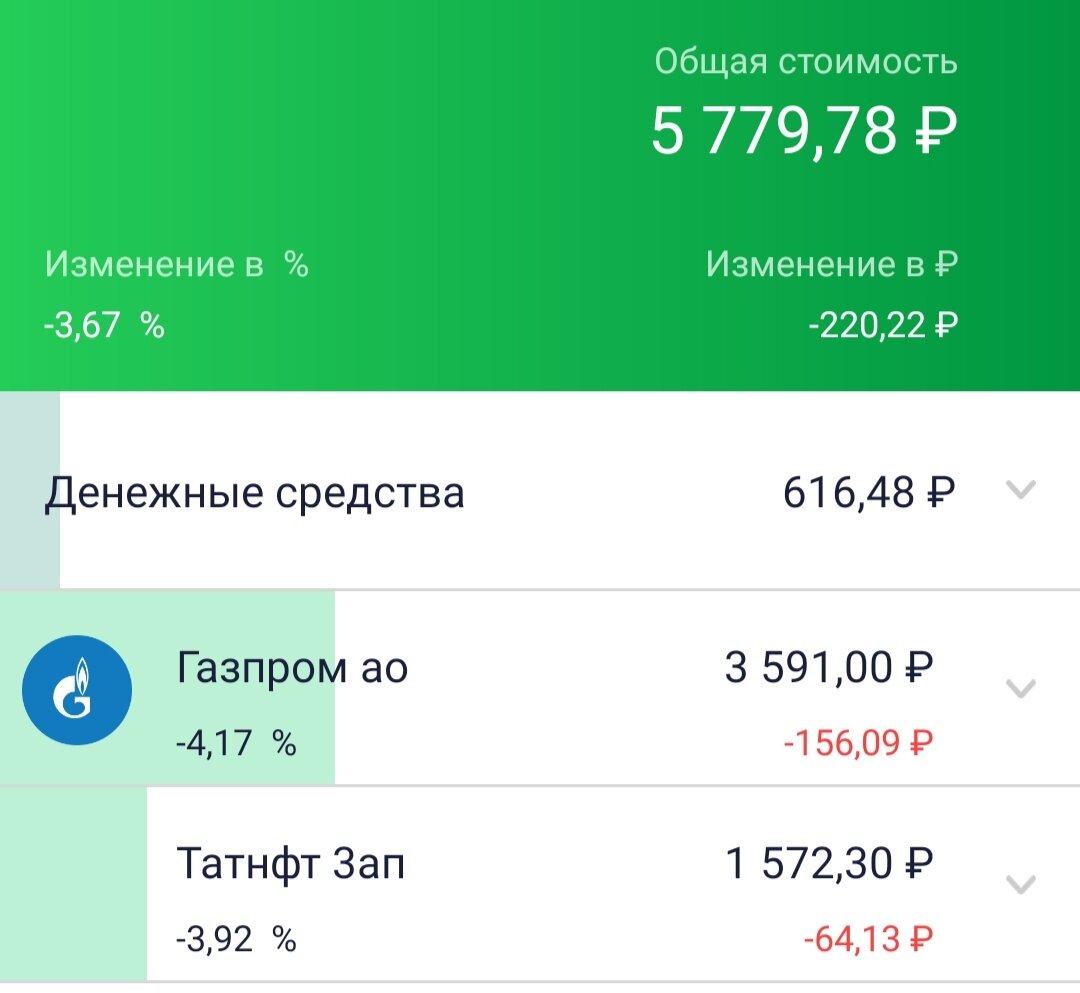The width and height of the screenshot is (1080, 993).
Task: Open the Татнфт 3ап position name
Action: [x=291, y=864]
